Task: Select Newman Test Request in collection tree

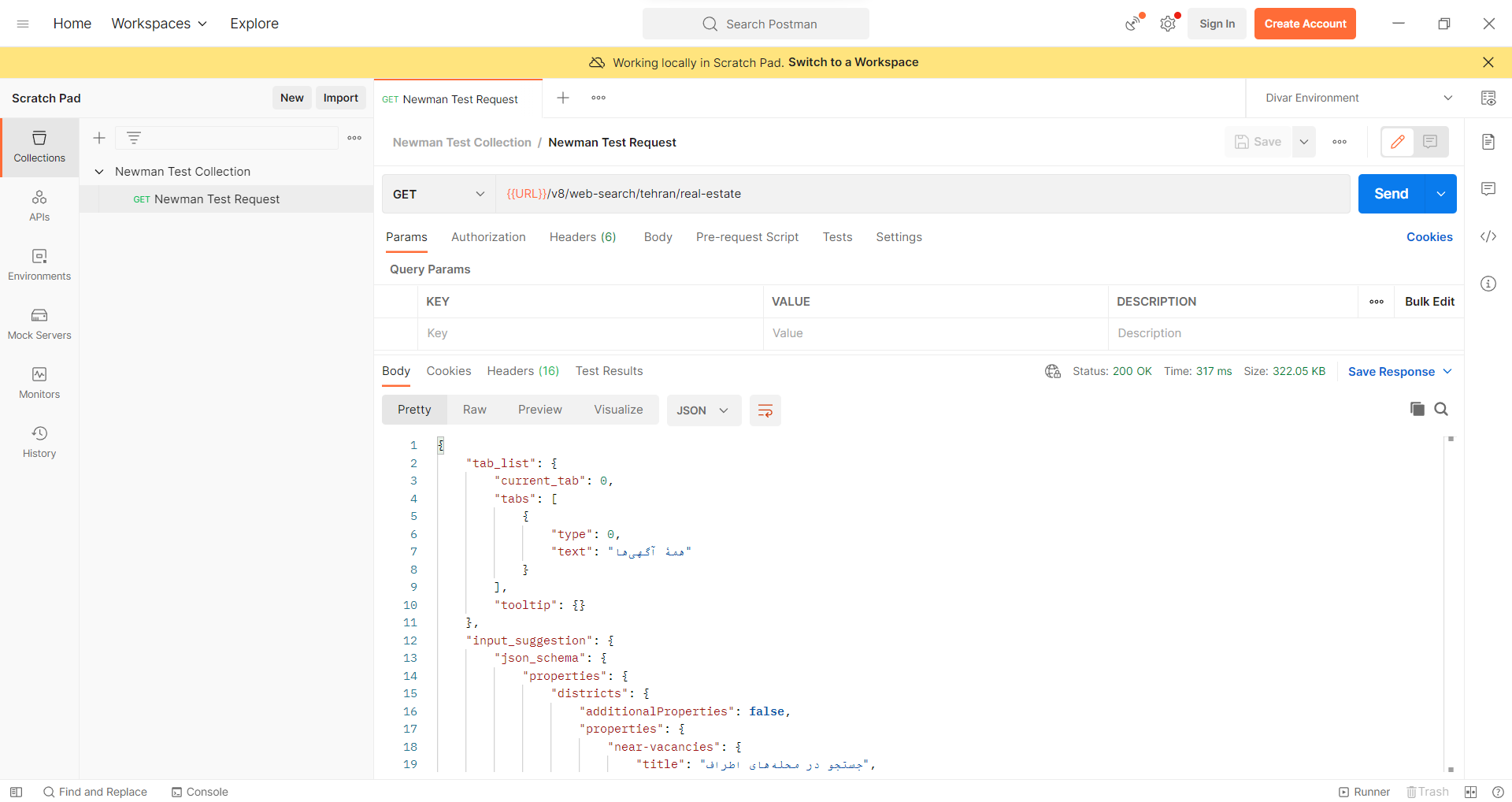Action: click(227, 199)
